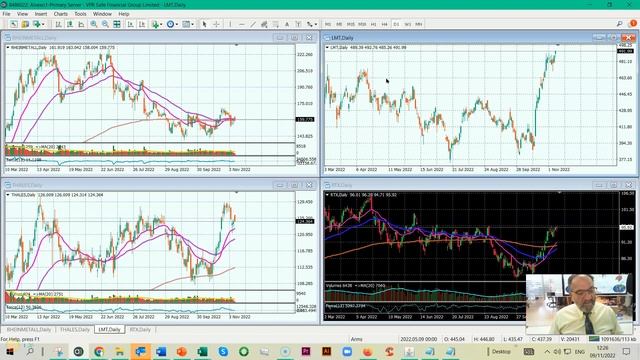Open the Indicators list icon
This screenshot has height=360, width=640.
[x=155, y=24]
